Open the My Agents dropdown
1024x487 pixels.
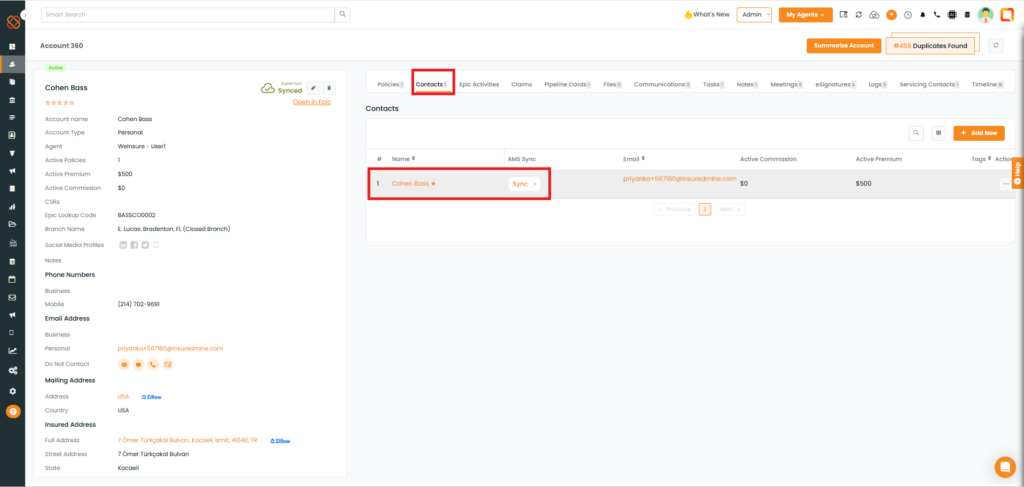805,15
